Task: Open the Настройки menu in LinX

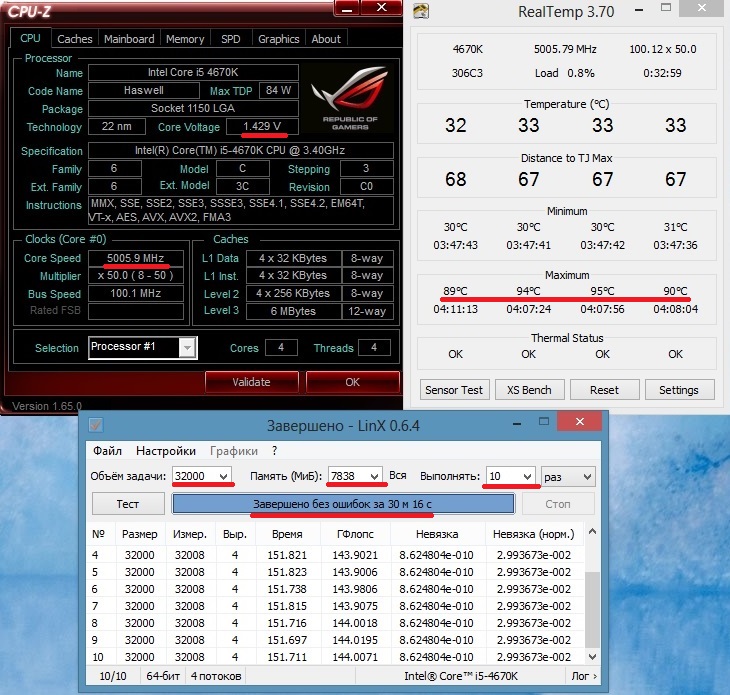Action: [166, 451]
